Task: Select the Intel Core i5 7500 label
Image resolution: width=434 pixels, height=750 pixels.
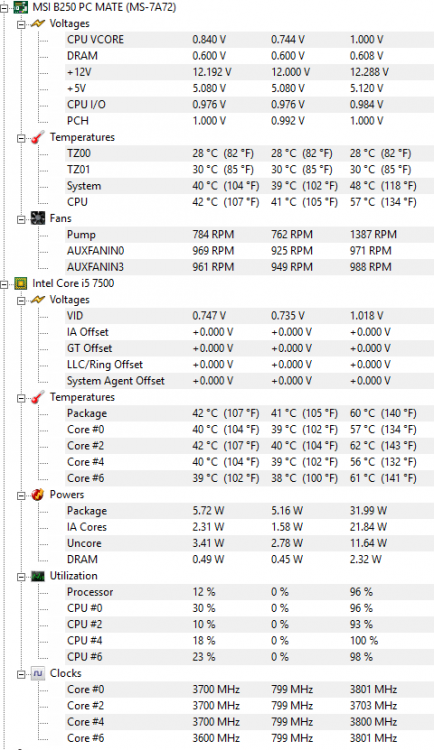Action: pyautogui.click(x=73, y=283)
